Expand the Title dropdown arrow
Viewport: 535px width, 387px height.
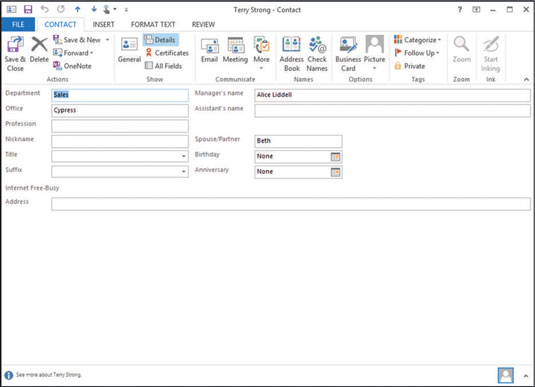coord(184,156)
